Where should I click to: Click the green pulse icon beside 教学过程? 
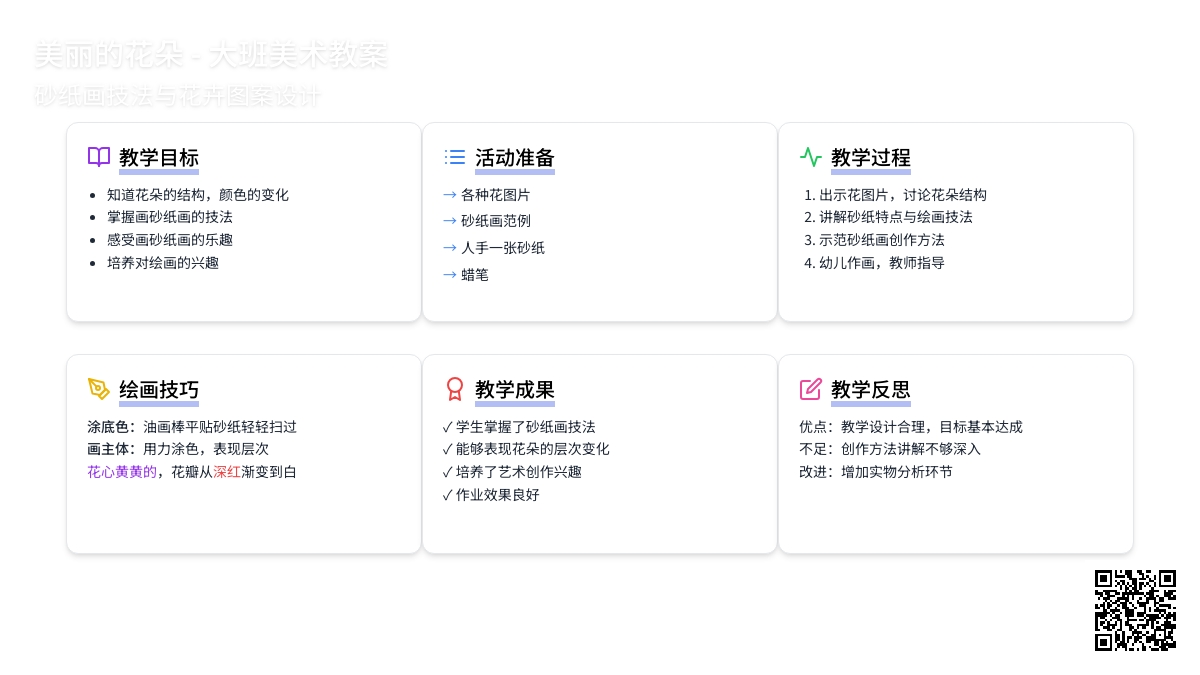pos(811,157)
